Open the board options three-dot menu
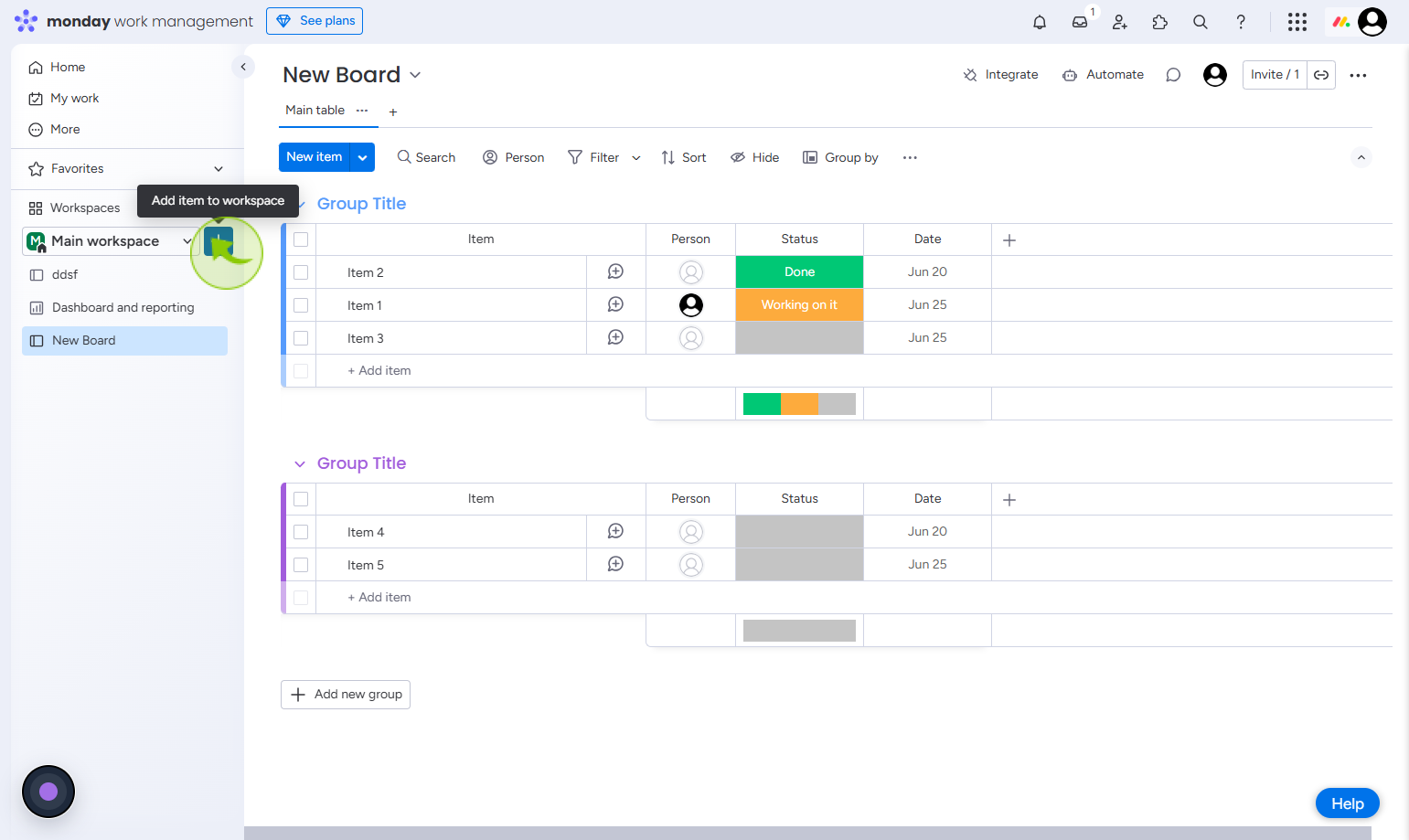This screenshot has height=840, width=1409. click(x=1358, y=75)
